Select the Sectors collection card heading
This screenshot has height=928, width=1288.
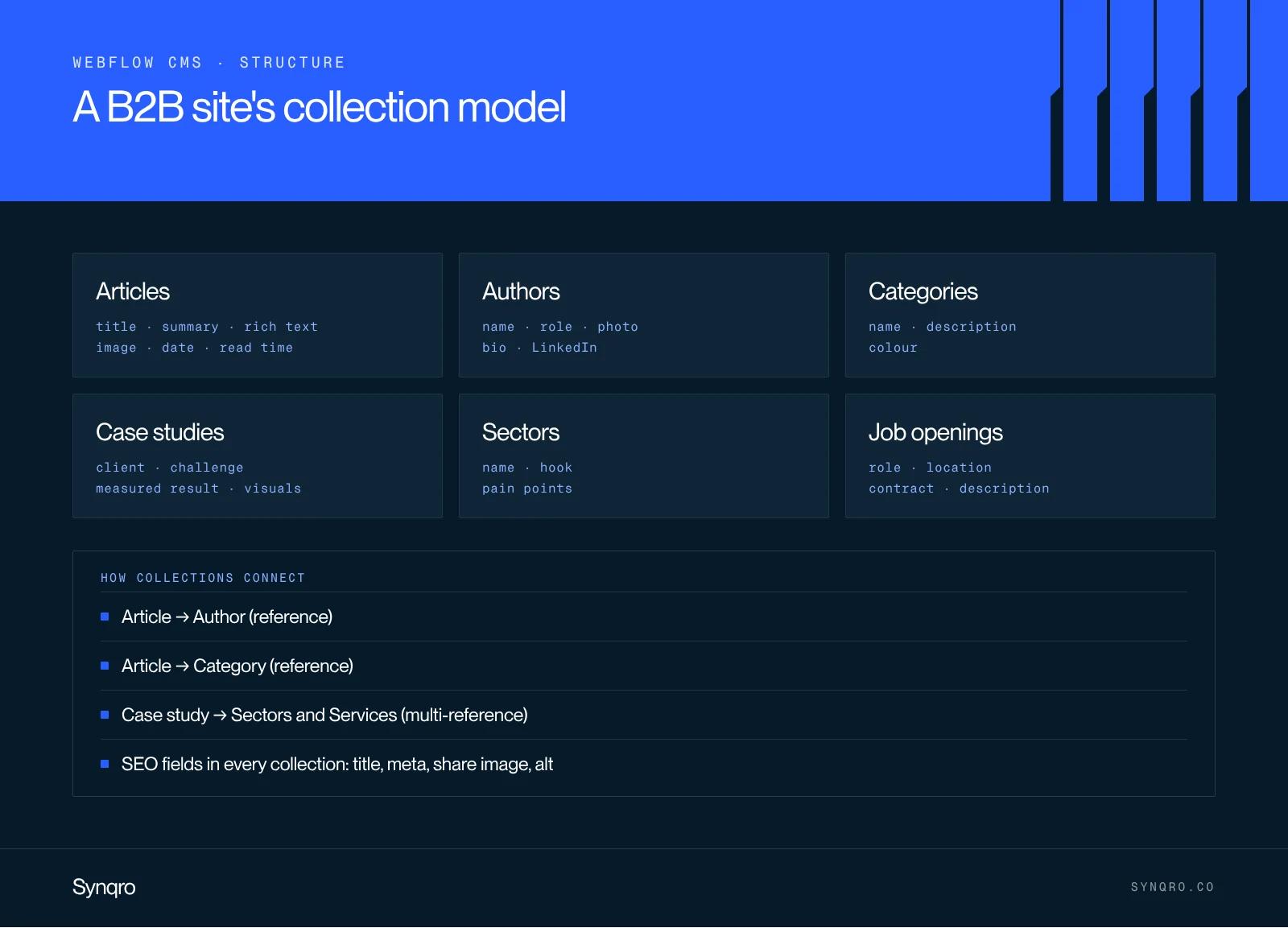click(520, 432)
